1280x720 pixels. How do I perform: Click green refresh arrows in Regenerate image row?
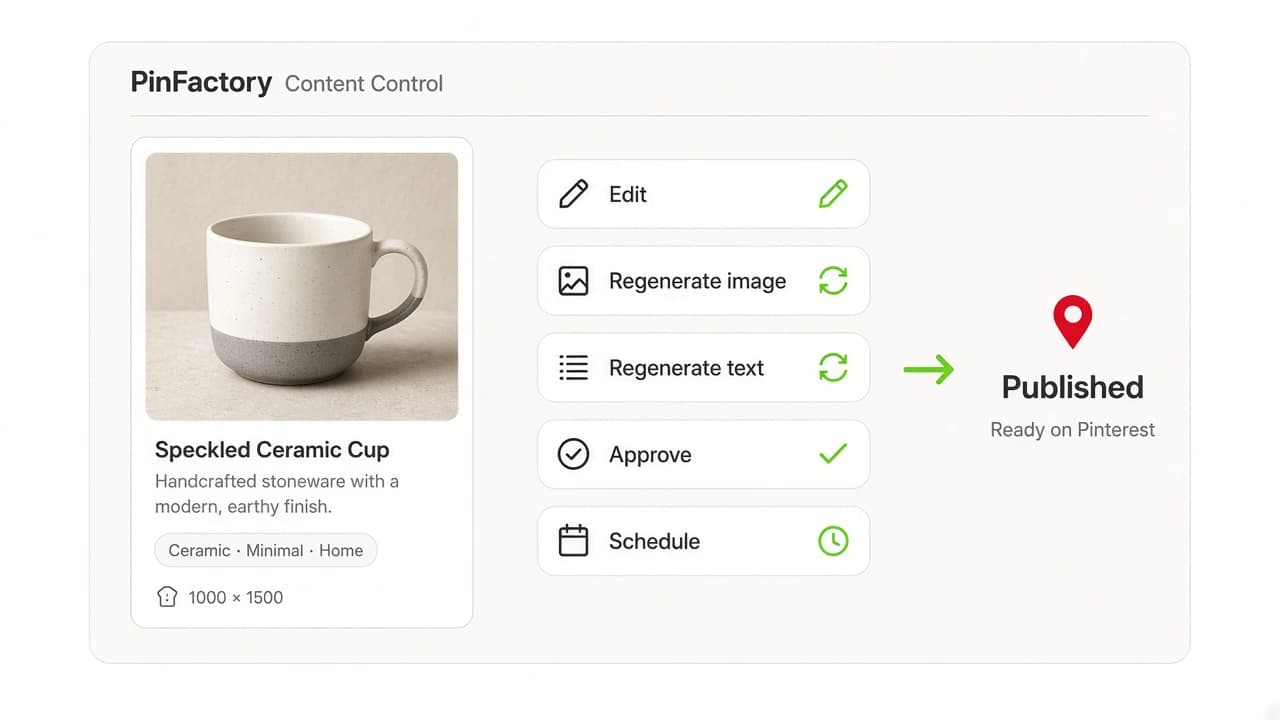pyautogui.click(x=833, y=281)
